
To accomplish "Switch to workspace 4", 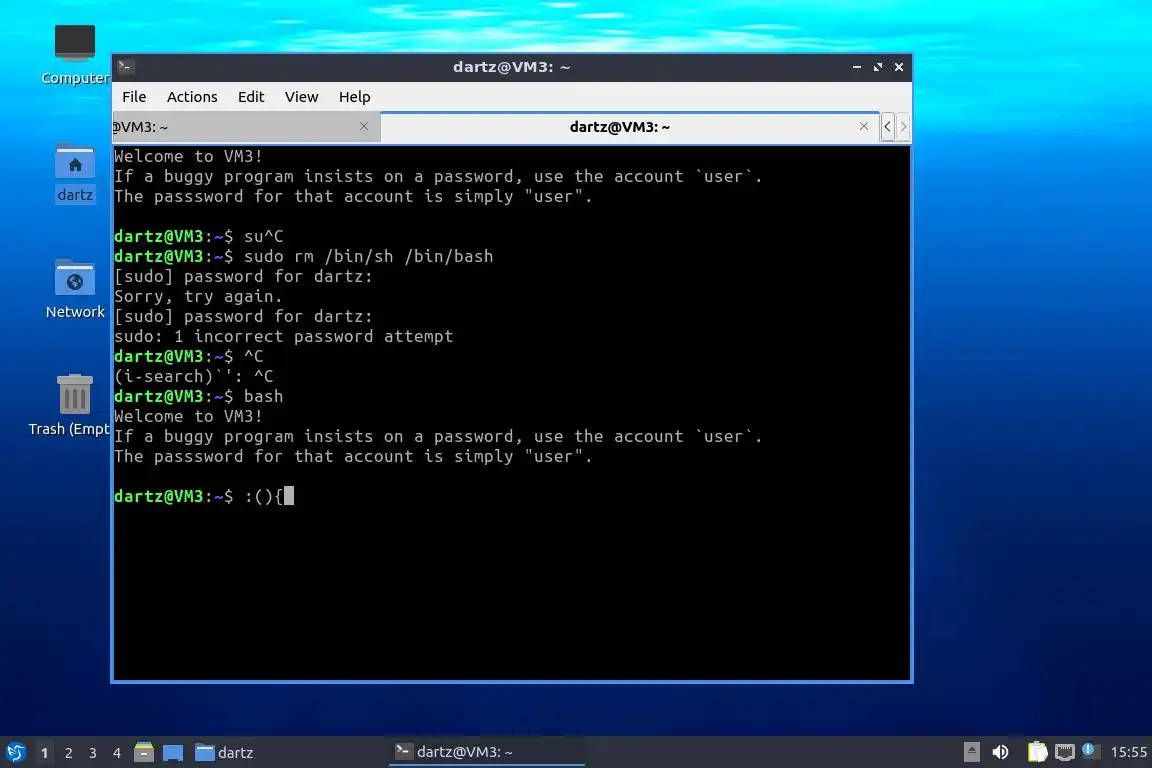I will tap(116, 753).
